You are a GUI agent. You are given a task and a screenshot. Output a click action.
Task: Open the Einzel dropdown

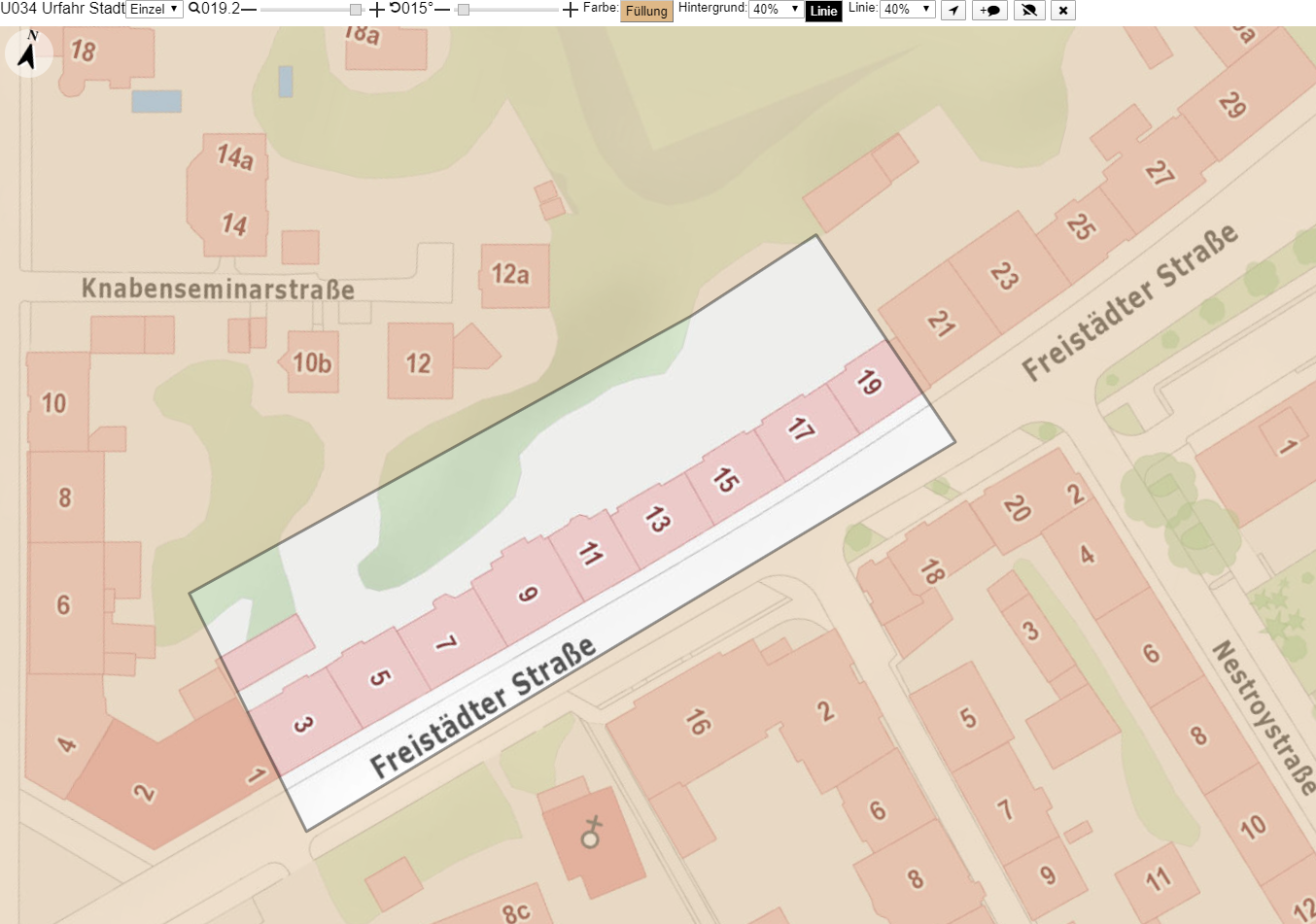155,9
